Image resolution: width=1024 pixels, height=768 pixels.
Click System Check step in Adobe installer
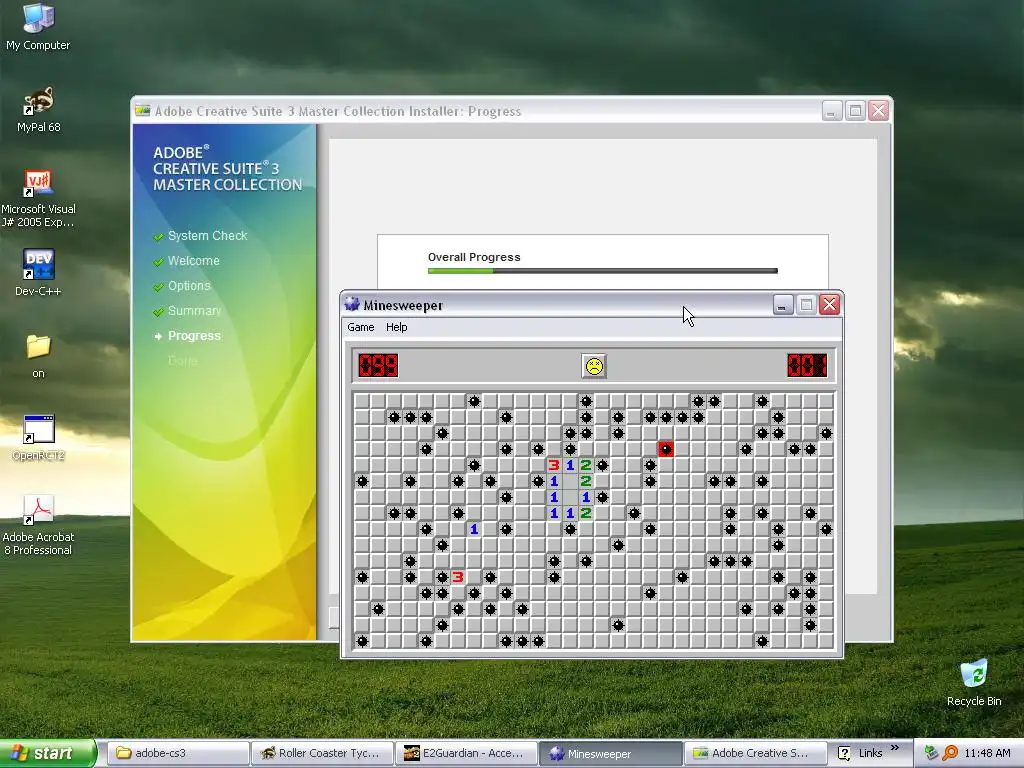coord(207,236)
